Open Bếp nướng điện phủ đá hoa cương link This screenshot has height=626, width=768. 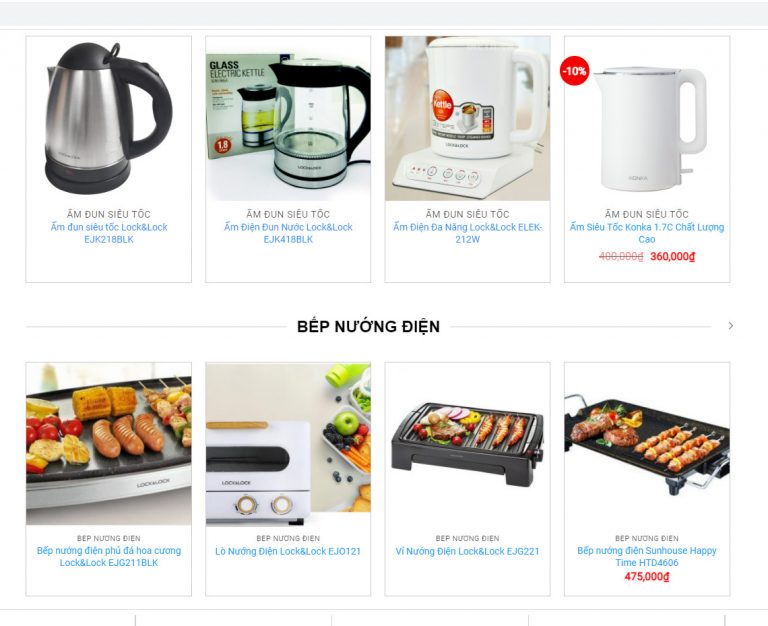click(109, 556)
